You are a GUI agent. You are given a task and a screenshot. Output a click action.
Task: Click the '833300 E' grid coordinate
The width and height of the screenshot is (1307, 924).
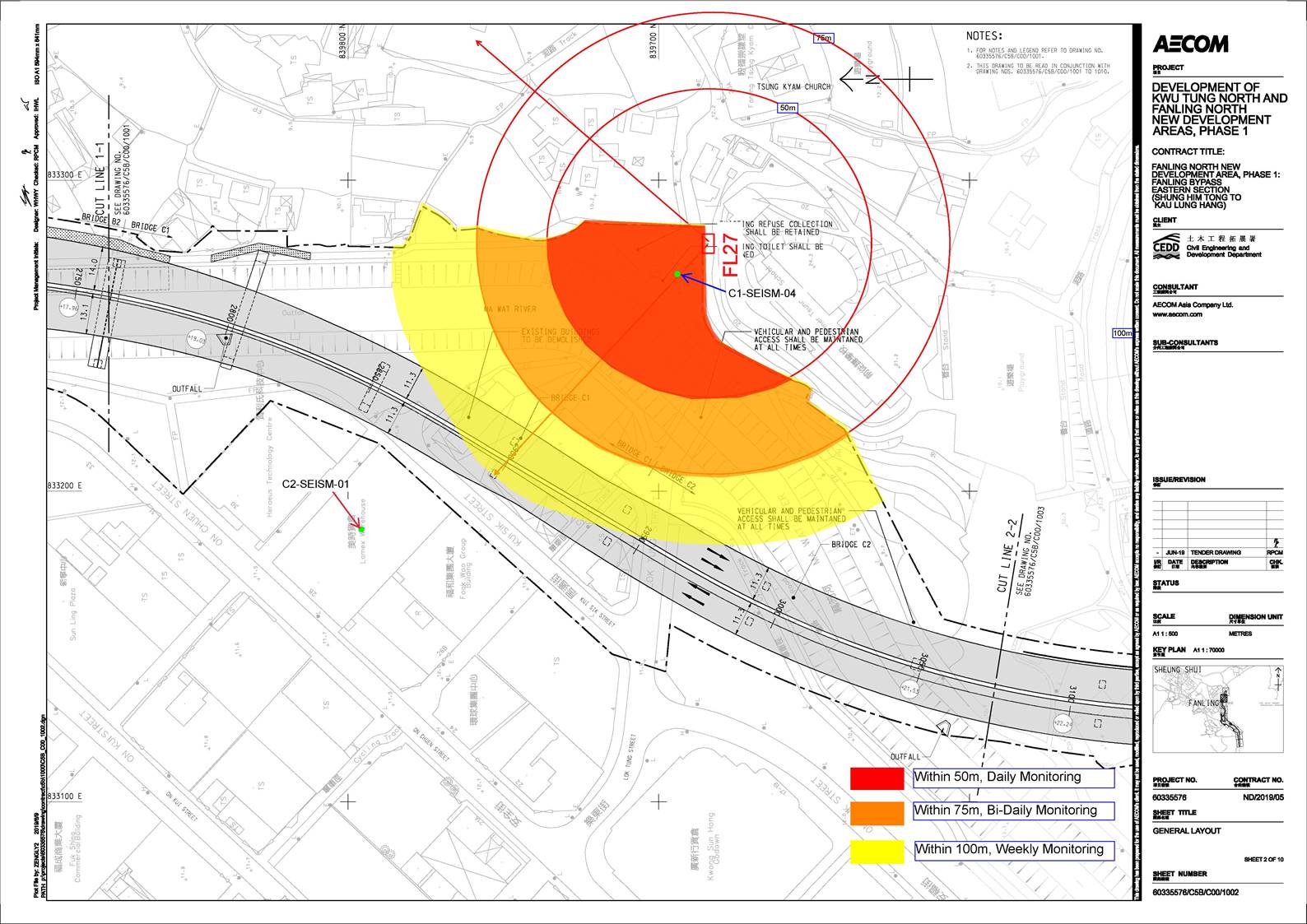(x=65, y=175)
